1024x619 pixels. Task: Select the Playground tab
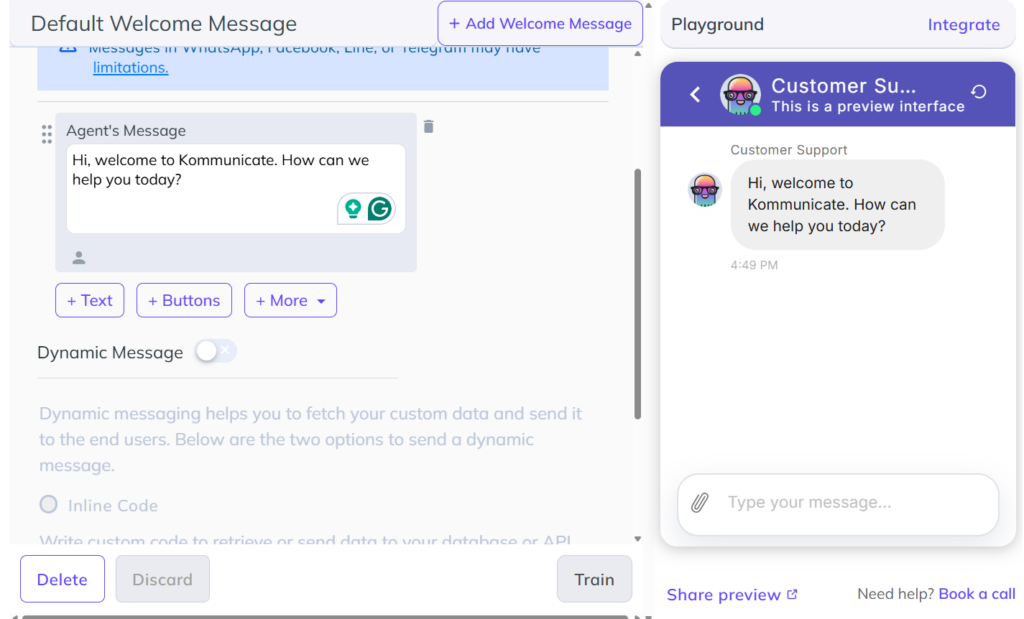click(x=717, y=25)
